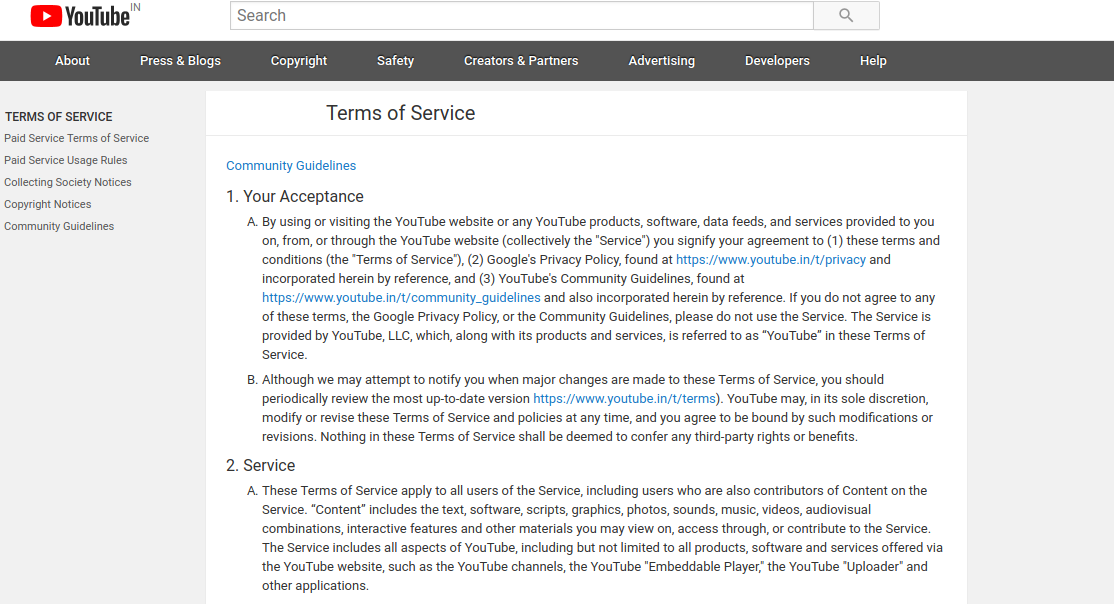This screenshot has height=604, width=1114.
Task: Click Community Guidelines link above section 1
Action: point(291,166)
